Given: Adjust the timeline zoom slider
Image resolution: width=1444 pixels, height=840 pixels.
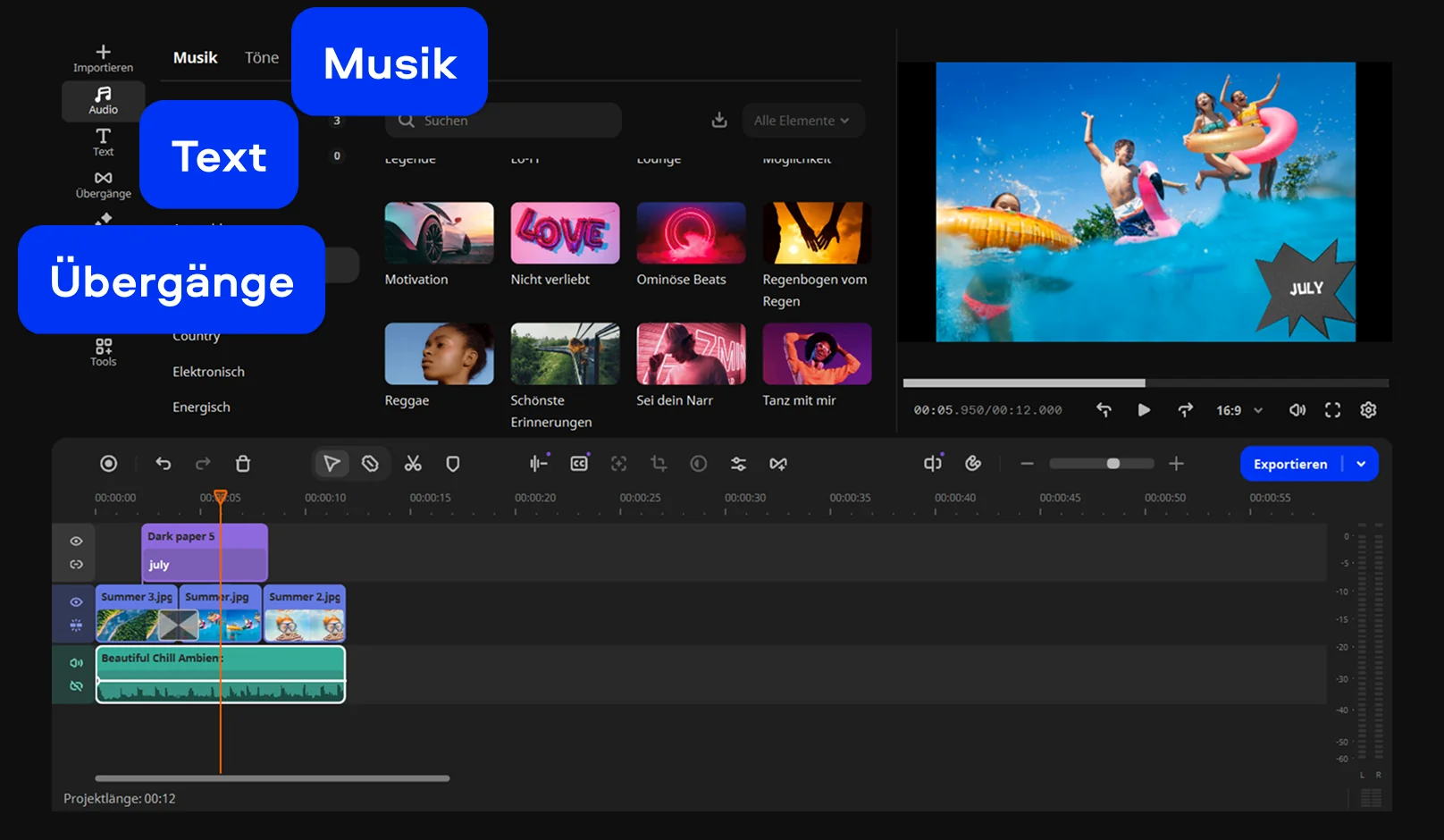Looking at the screenshot, I should click(x=1112, y=464).
